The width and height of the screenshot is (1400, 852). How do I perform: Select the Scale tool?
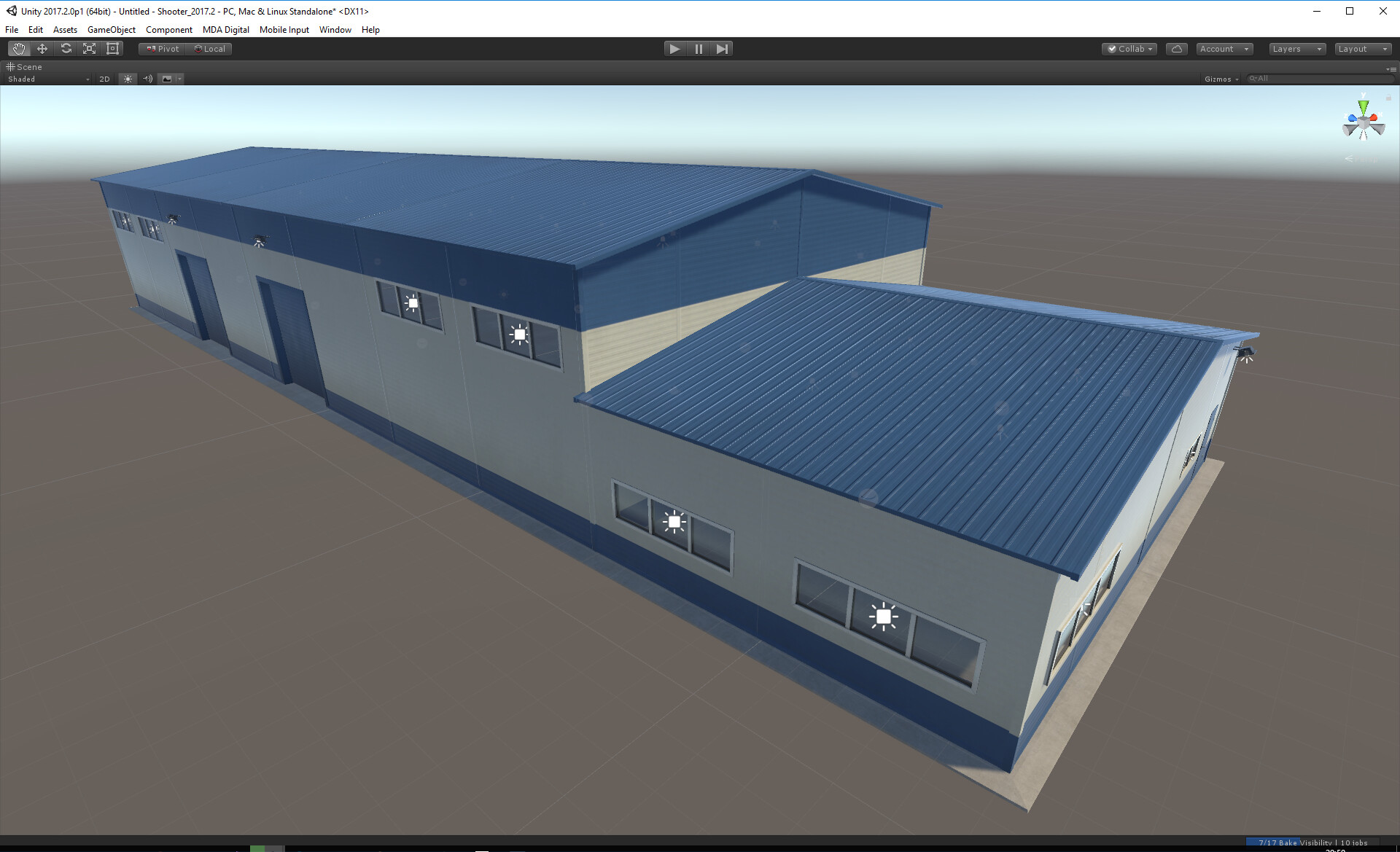point(89,49)
